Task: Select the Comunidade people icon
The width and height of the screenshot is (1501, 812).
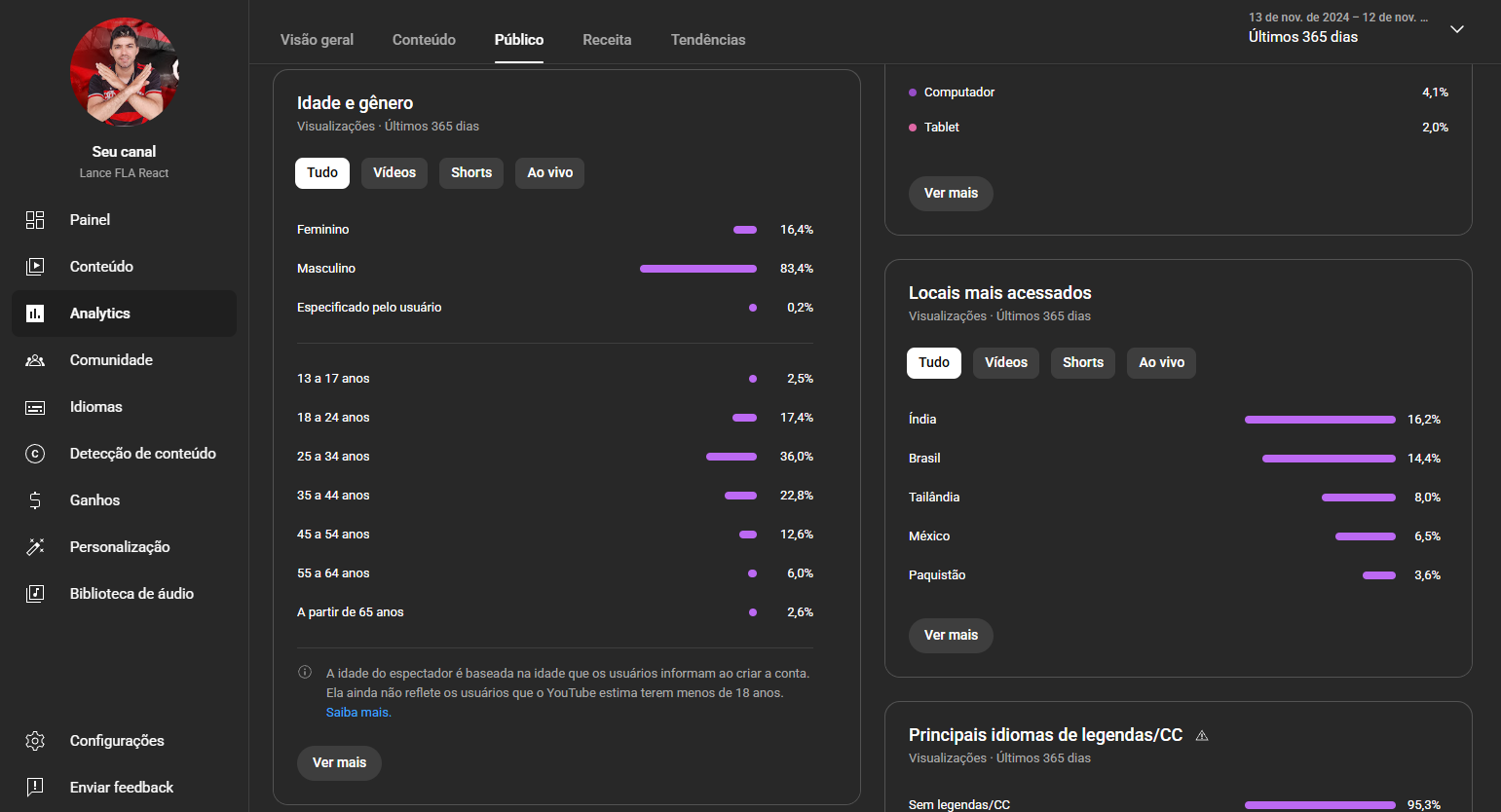Action: coord(35,360)
